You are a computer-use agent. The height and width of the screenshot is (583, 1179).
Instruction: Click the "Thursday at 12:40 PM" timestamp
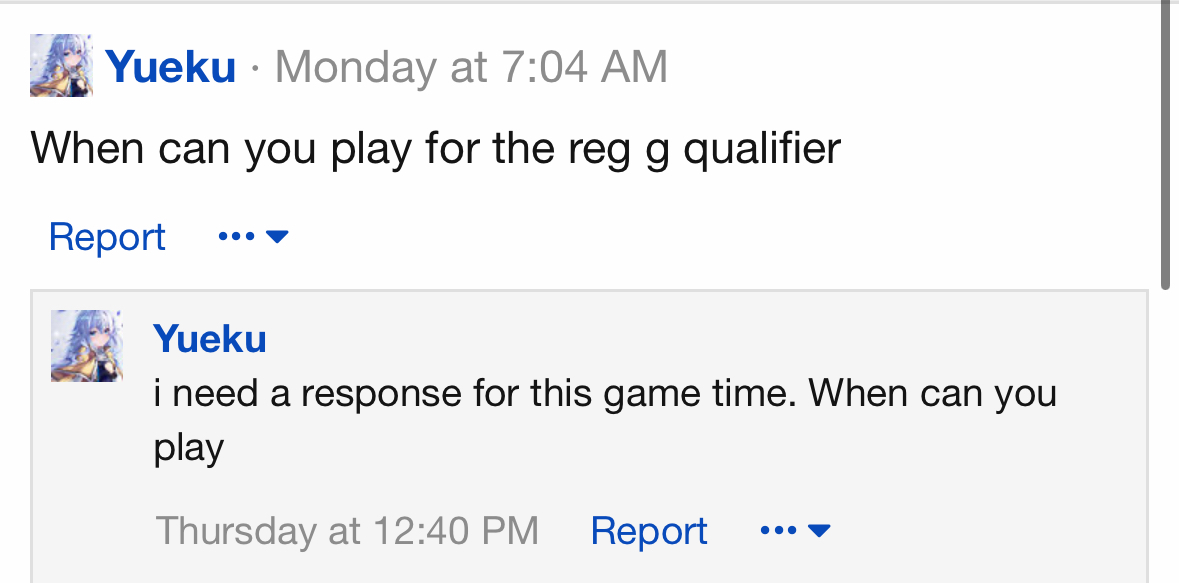tap(347, 530)
